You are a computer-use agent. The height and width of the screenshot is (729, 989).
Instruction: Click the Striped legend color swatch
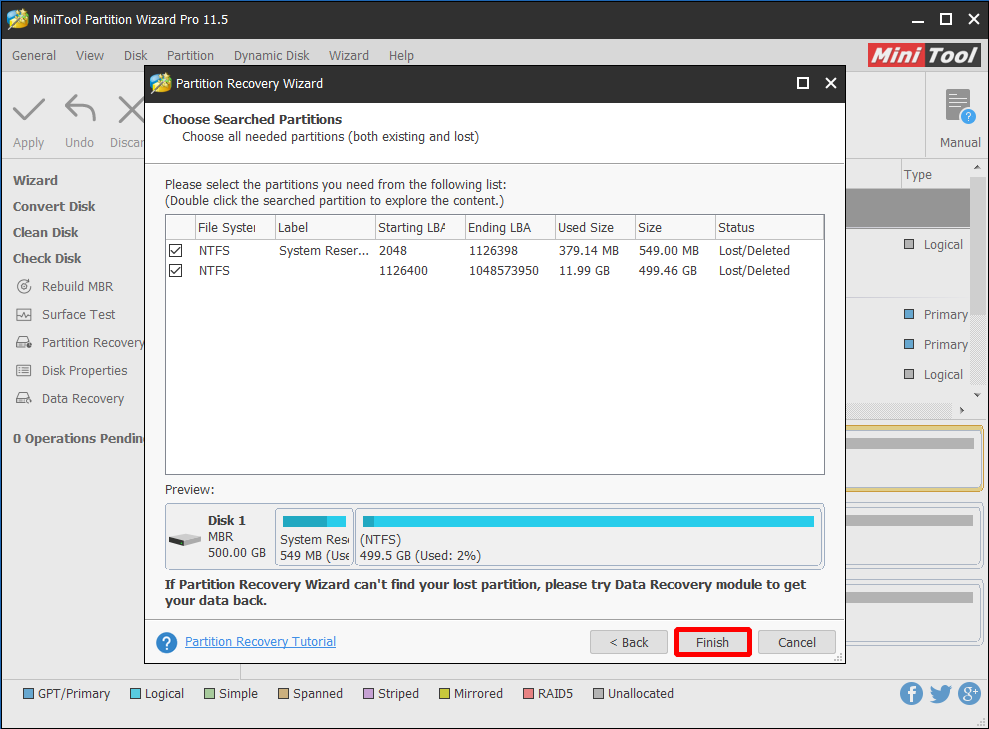[369, 694]
